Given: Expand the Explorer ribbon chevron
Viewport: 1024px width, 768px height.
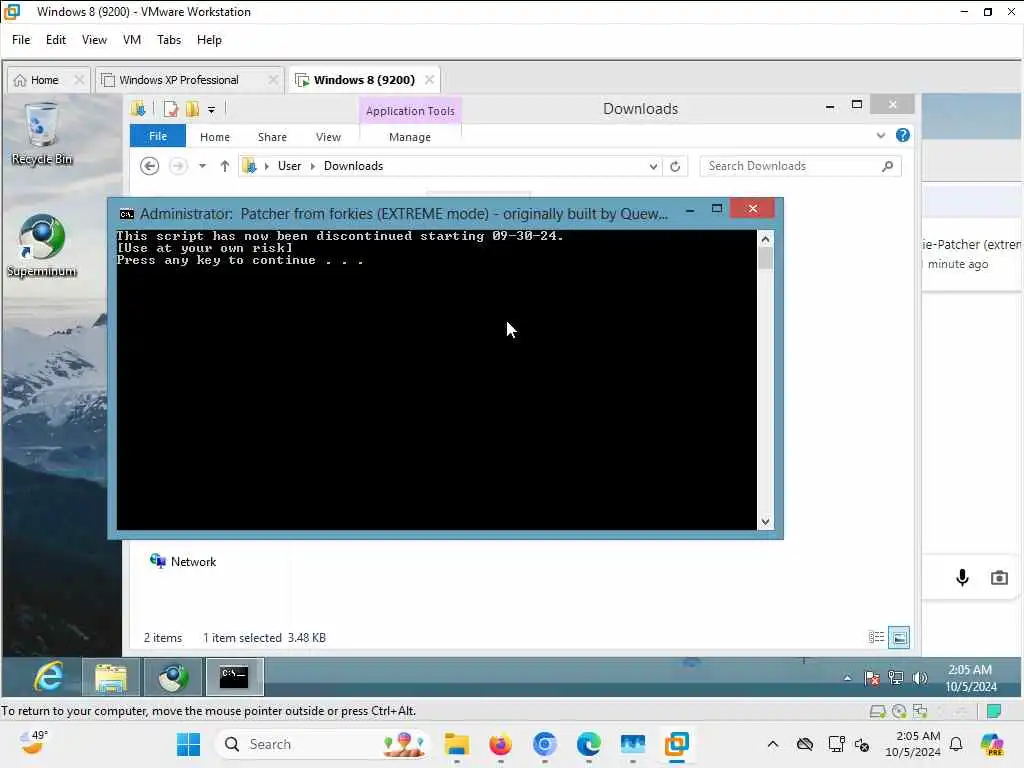Looking at the screenshot, I should [x=880, y=136].
